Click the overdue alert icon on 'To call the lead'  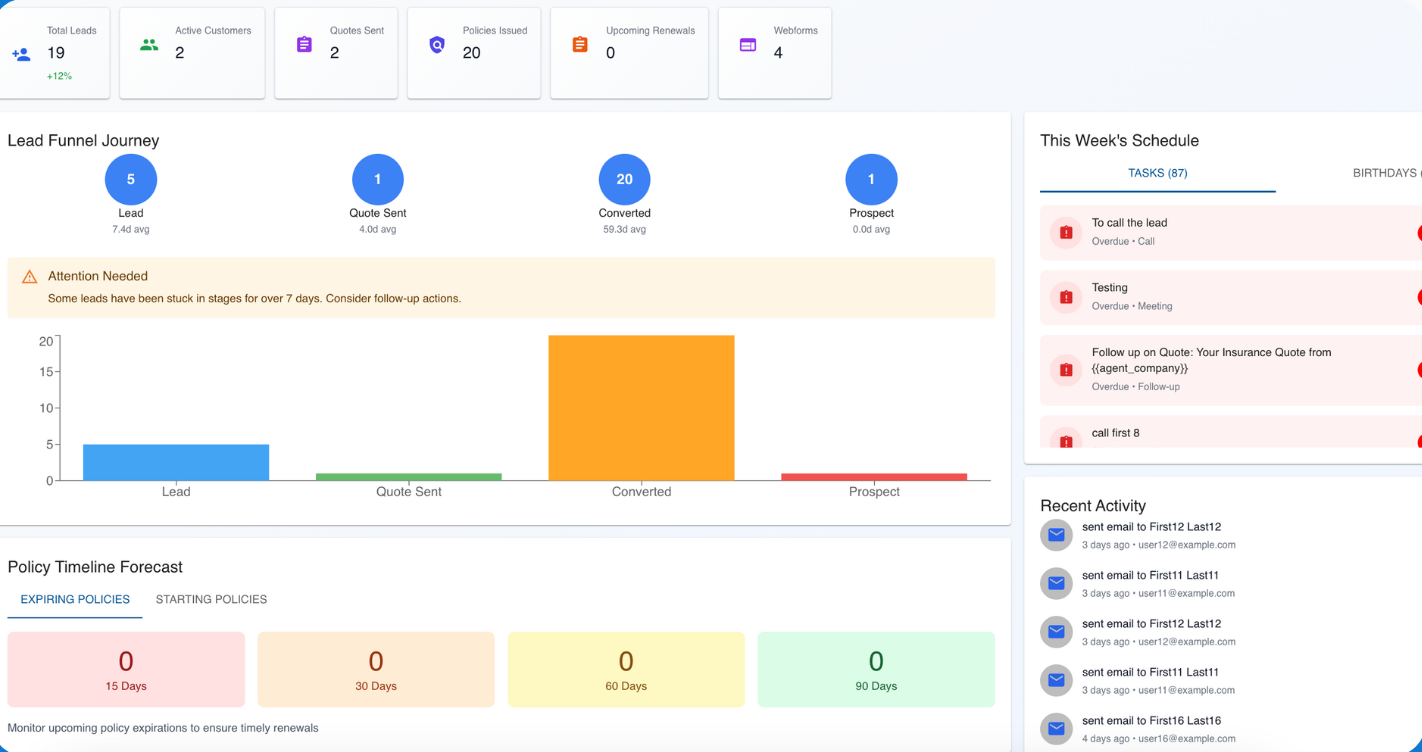1064,231
